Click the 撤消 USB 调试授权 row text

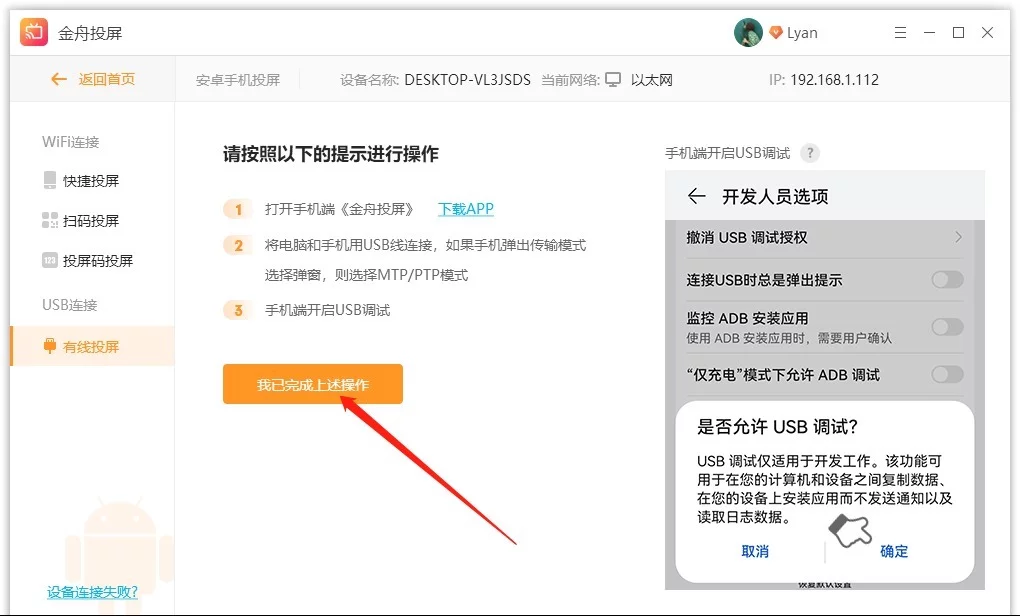(x=747, y=237)
